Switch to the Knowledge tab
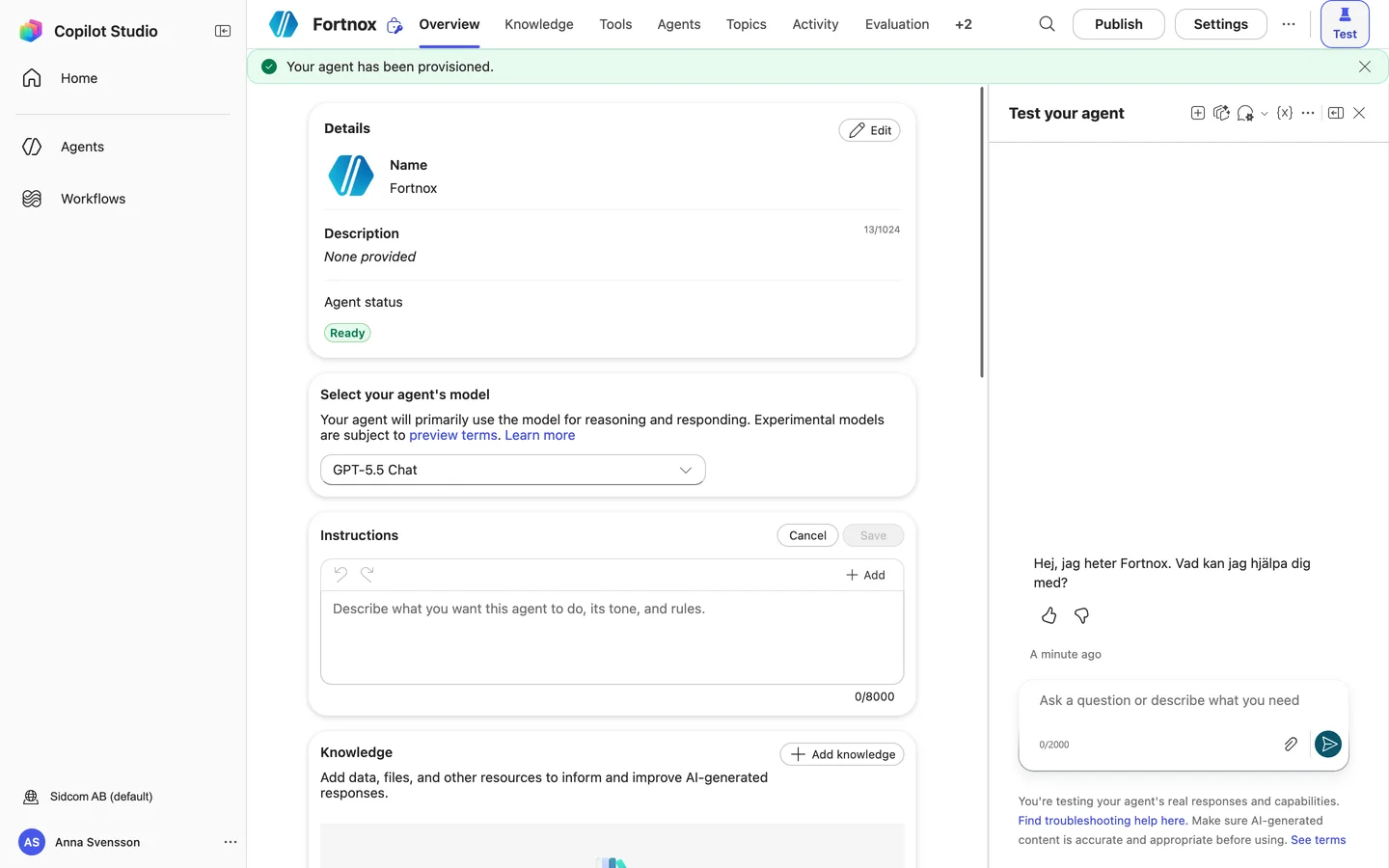Screen dimensions: 1389x868 click(x=539, y=24)
